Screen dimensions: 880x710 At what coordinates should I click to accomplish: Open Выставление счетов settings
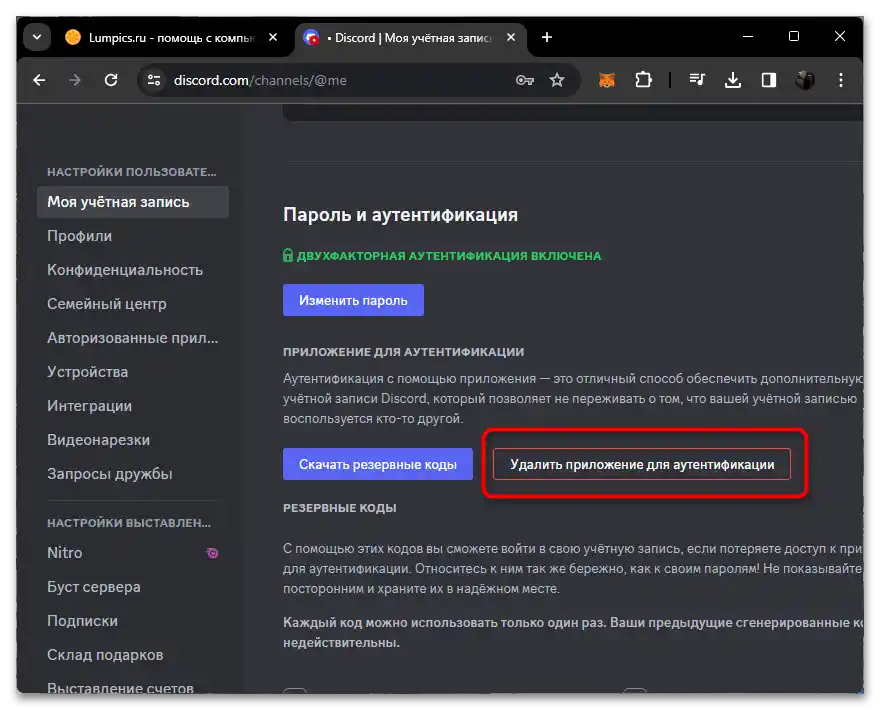pos(132,688)
